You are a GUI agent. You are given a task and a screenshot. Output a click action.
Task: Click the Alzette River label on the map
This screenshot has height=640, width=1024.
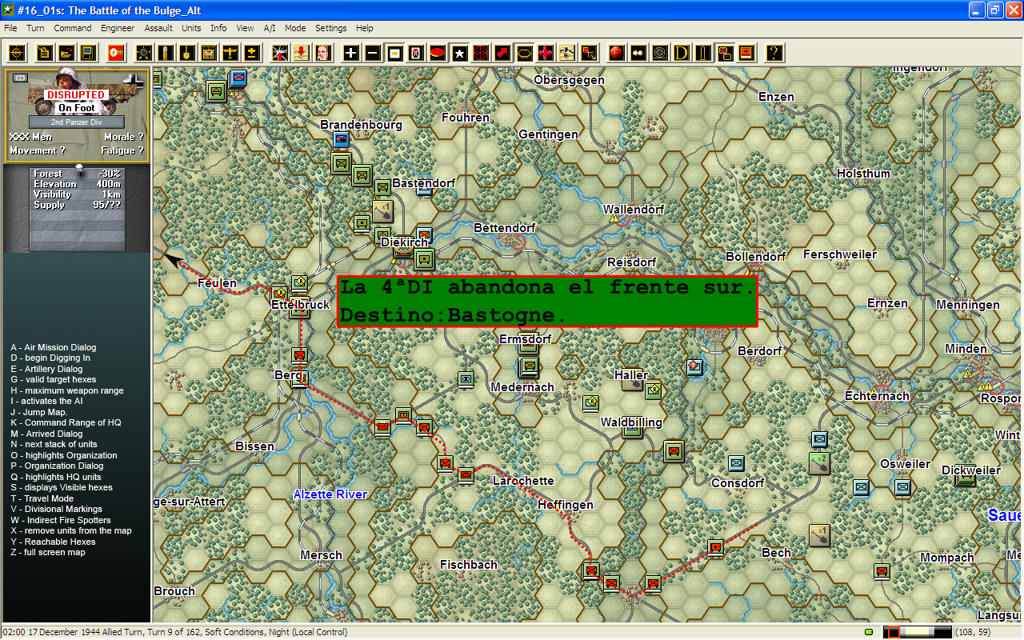tap(330, 494)
